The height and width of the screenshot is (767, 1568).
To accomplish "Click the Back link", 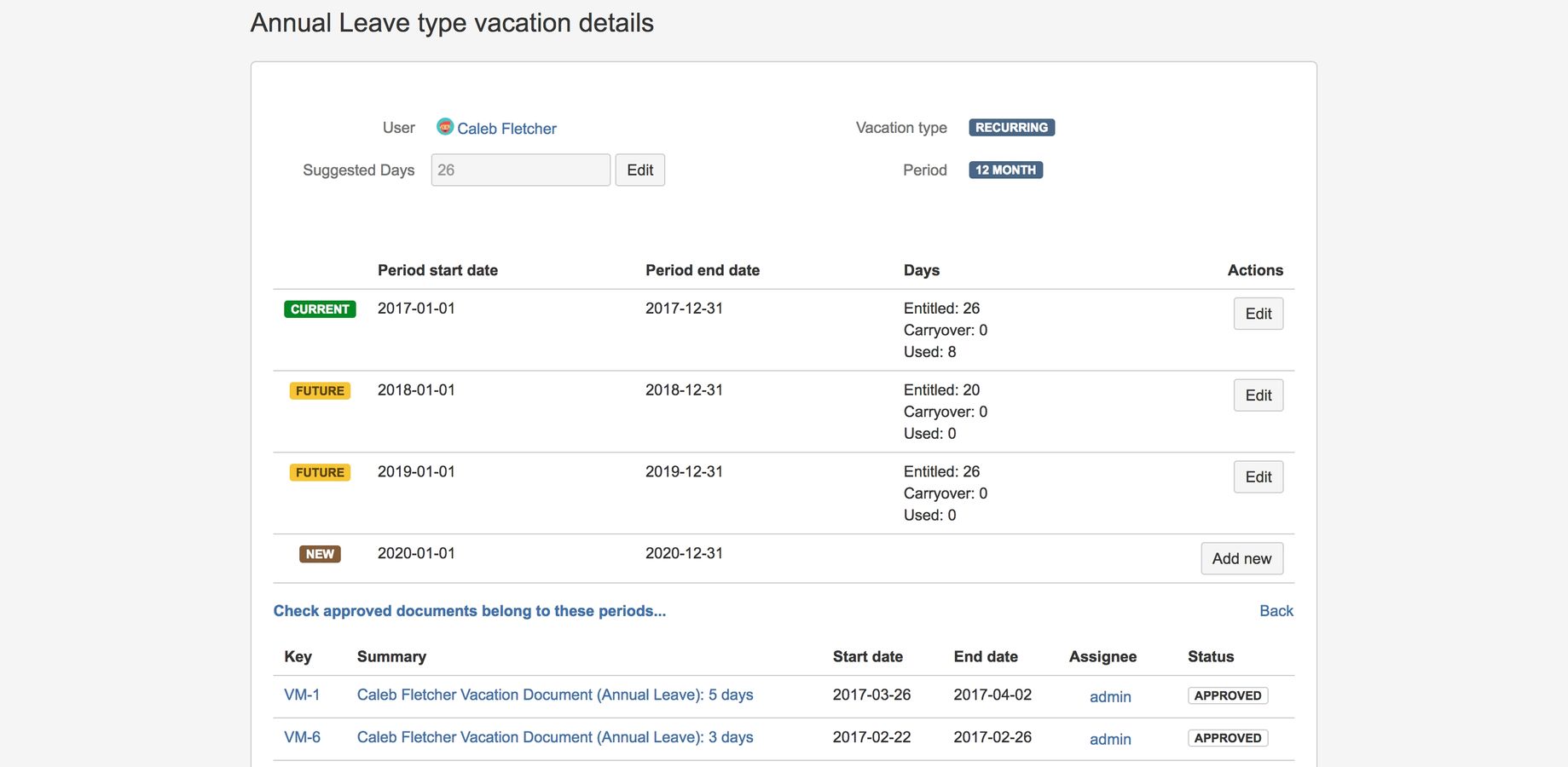I will pyautogui.click(x=1276, y=611).
